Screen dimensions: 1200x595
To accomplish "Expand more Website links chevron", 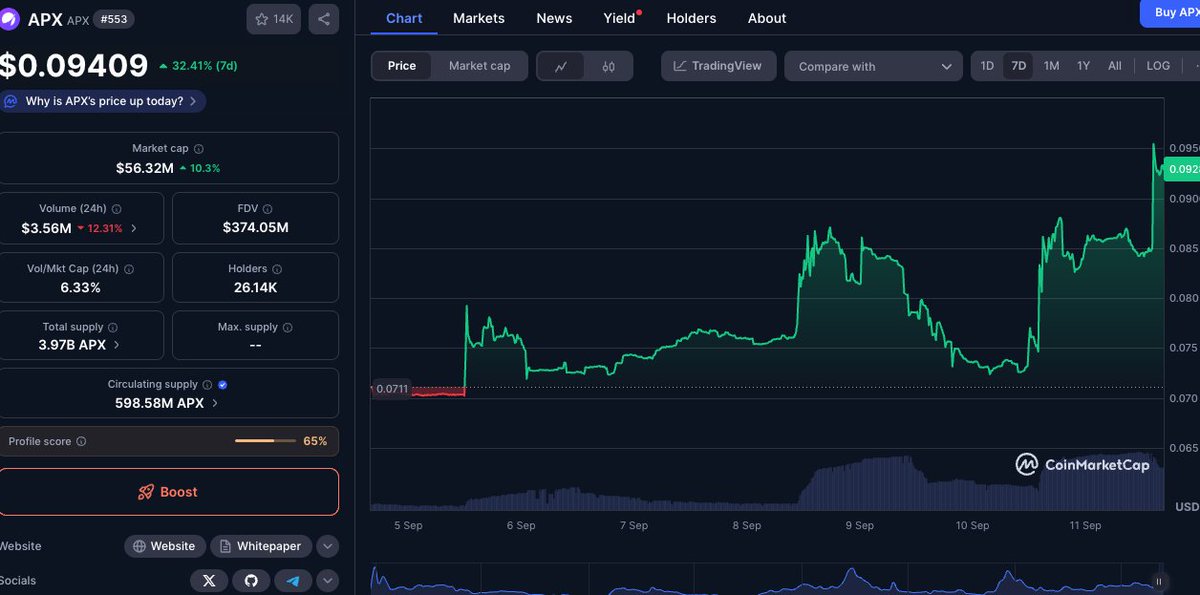I will click(327, 546).
